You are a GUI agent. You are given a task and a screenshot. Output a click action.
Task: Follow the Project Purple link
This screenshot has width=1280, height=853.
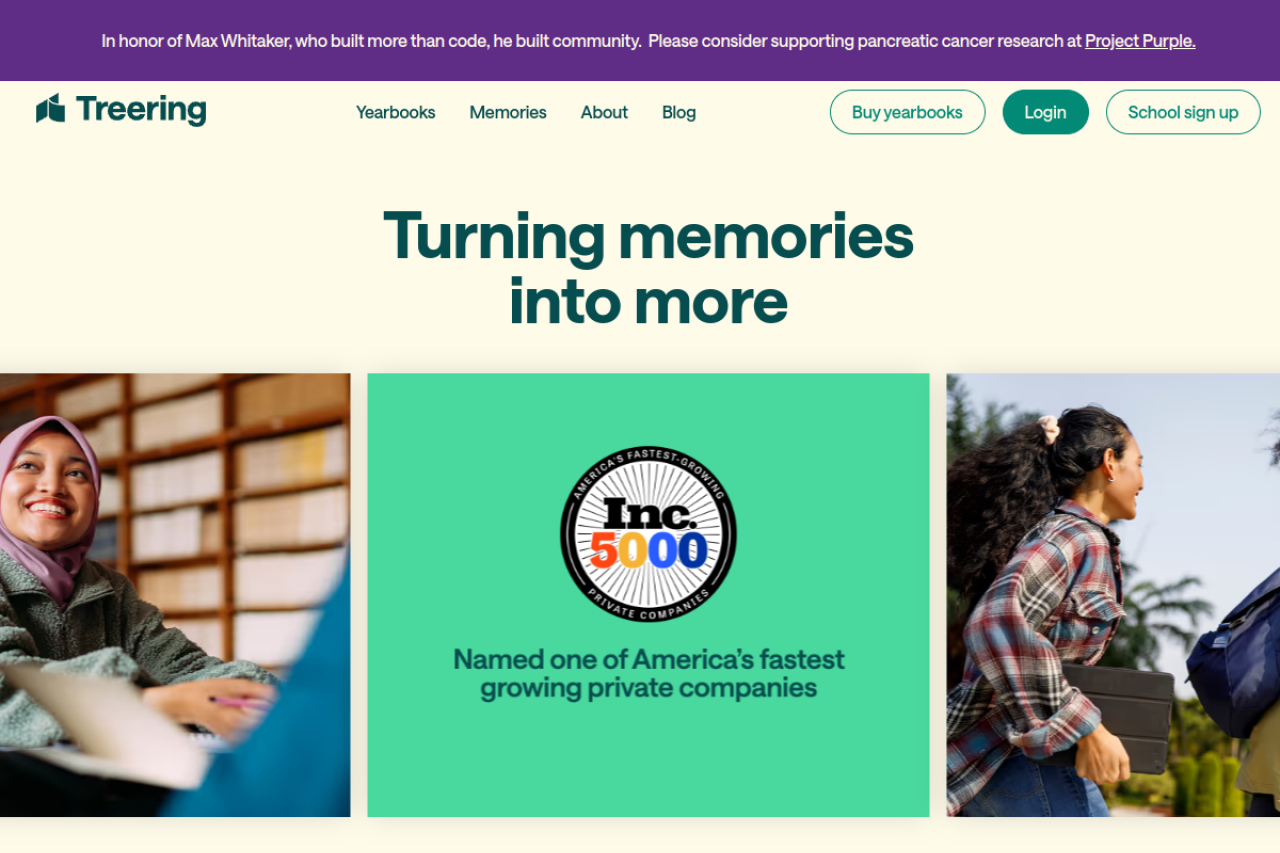(x=1140, y=41)
